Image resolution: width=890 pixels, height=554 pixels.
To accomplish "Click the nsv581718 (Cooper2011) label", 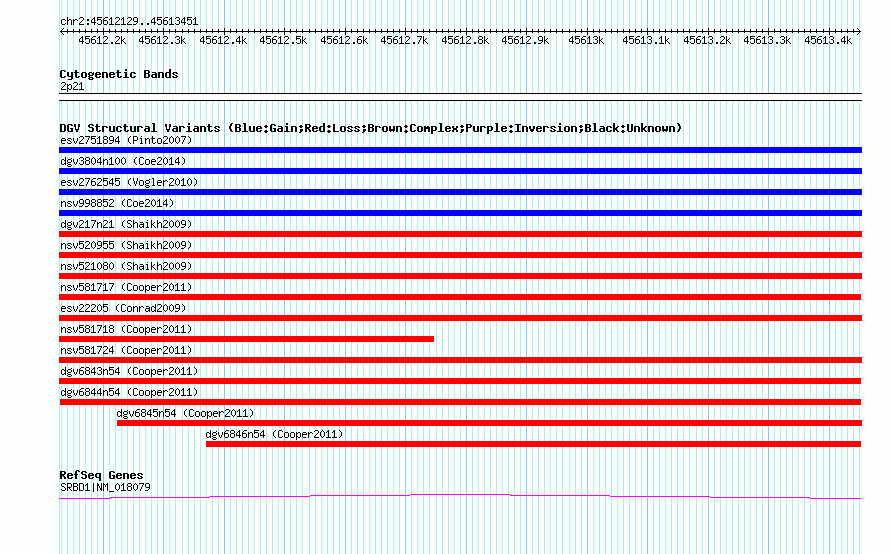I will click(126, 329).
